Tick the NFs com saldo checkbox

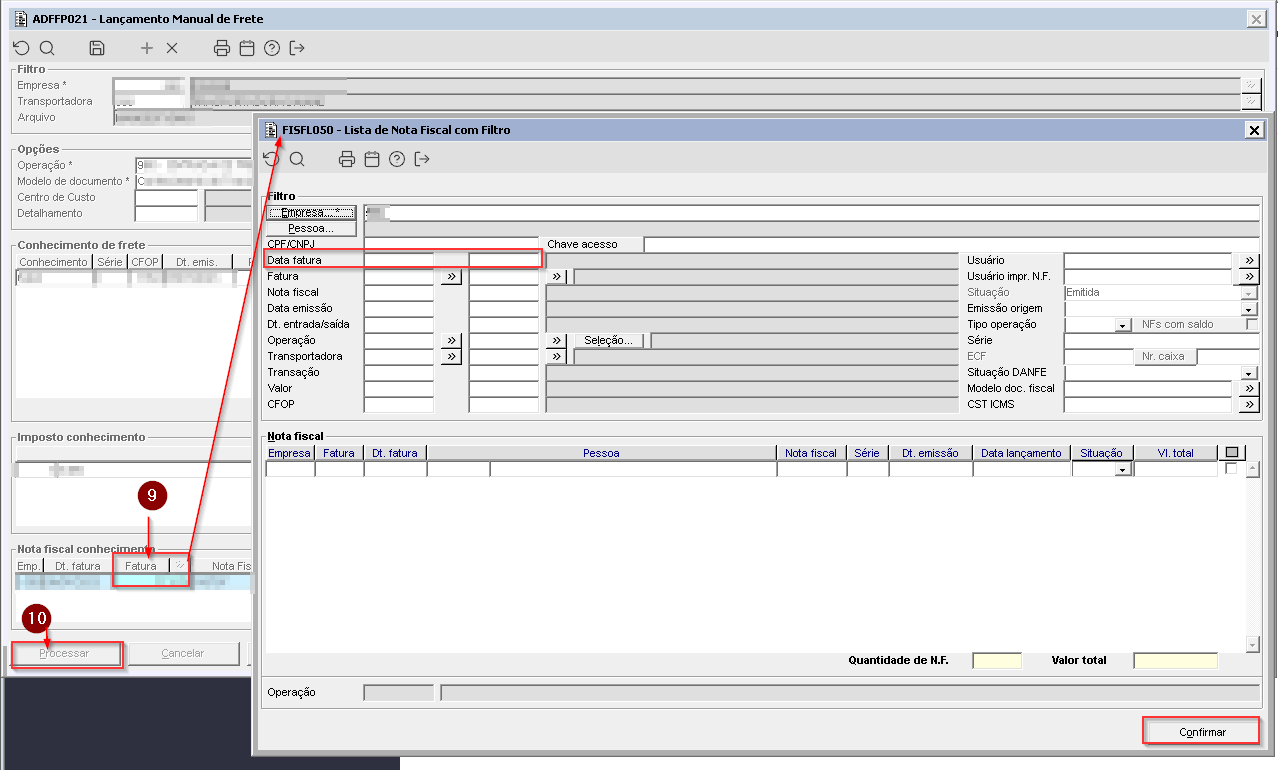pos(1252,324)
